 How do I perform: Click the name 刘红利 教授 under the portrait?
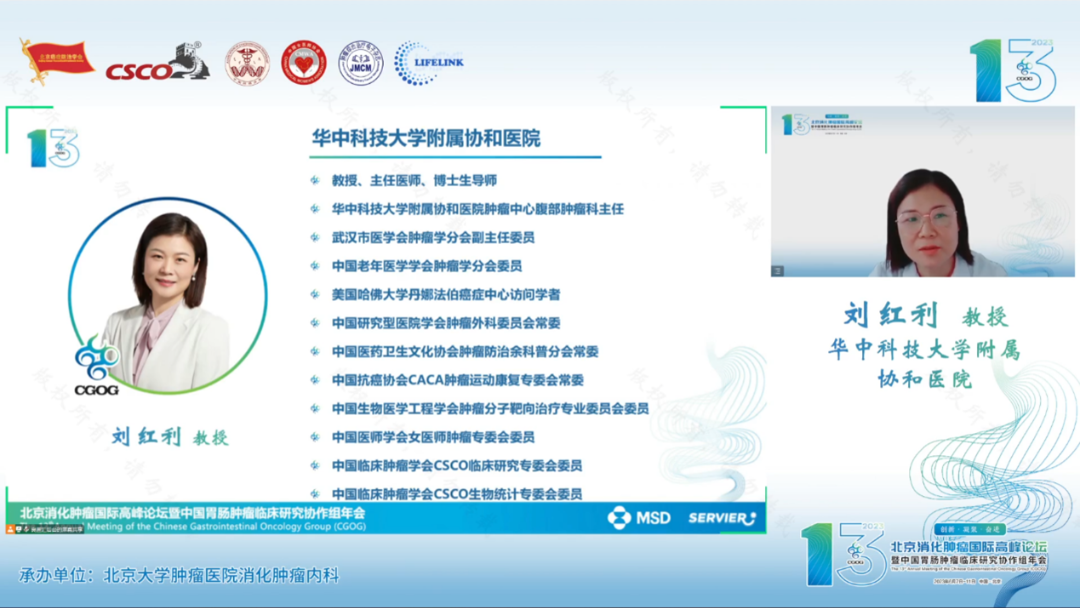point(170,437)
